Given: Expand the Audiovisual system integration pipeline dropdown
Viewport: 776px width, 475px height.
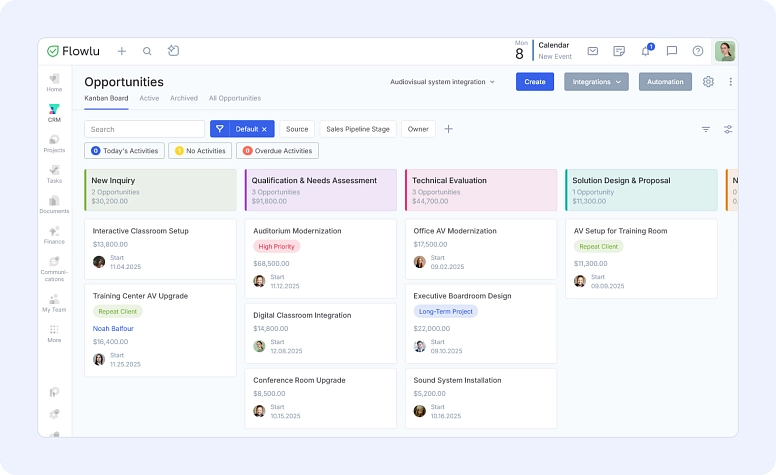Looking at the screenshot, I should (x=442, y=82).
